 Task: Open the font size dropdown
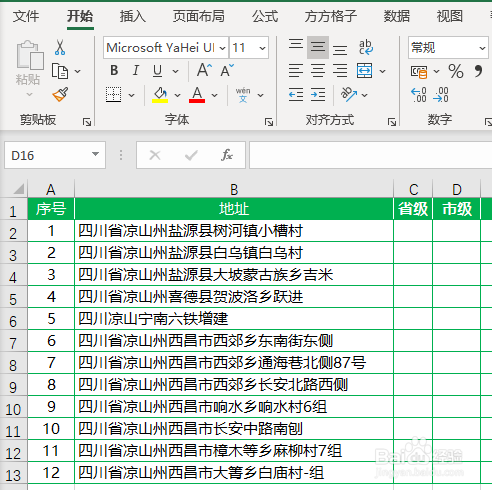262,48
